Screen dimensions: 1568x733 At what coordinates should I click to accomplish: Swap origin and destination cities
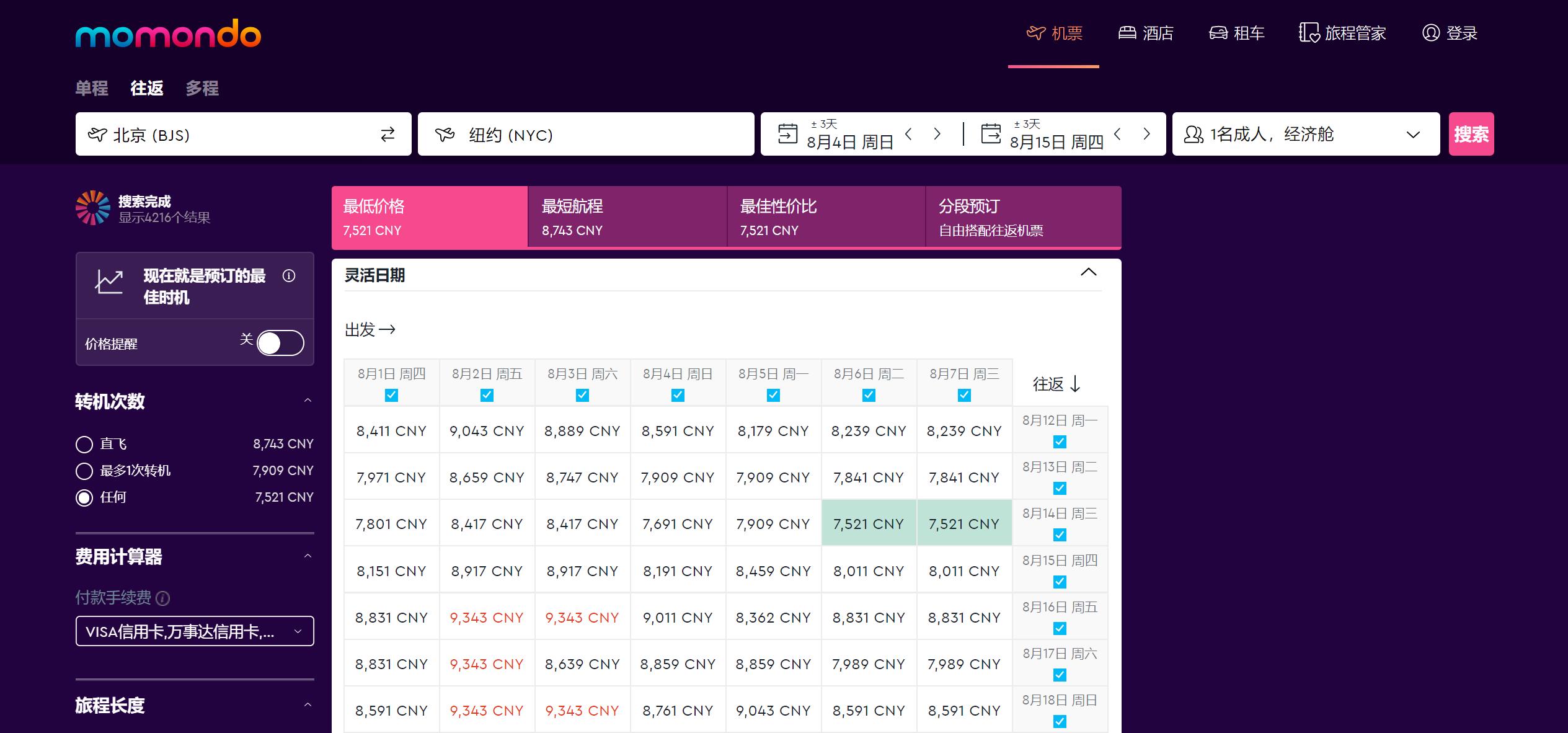pos(388,135)
